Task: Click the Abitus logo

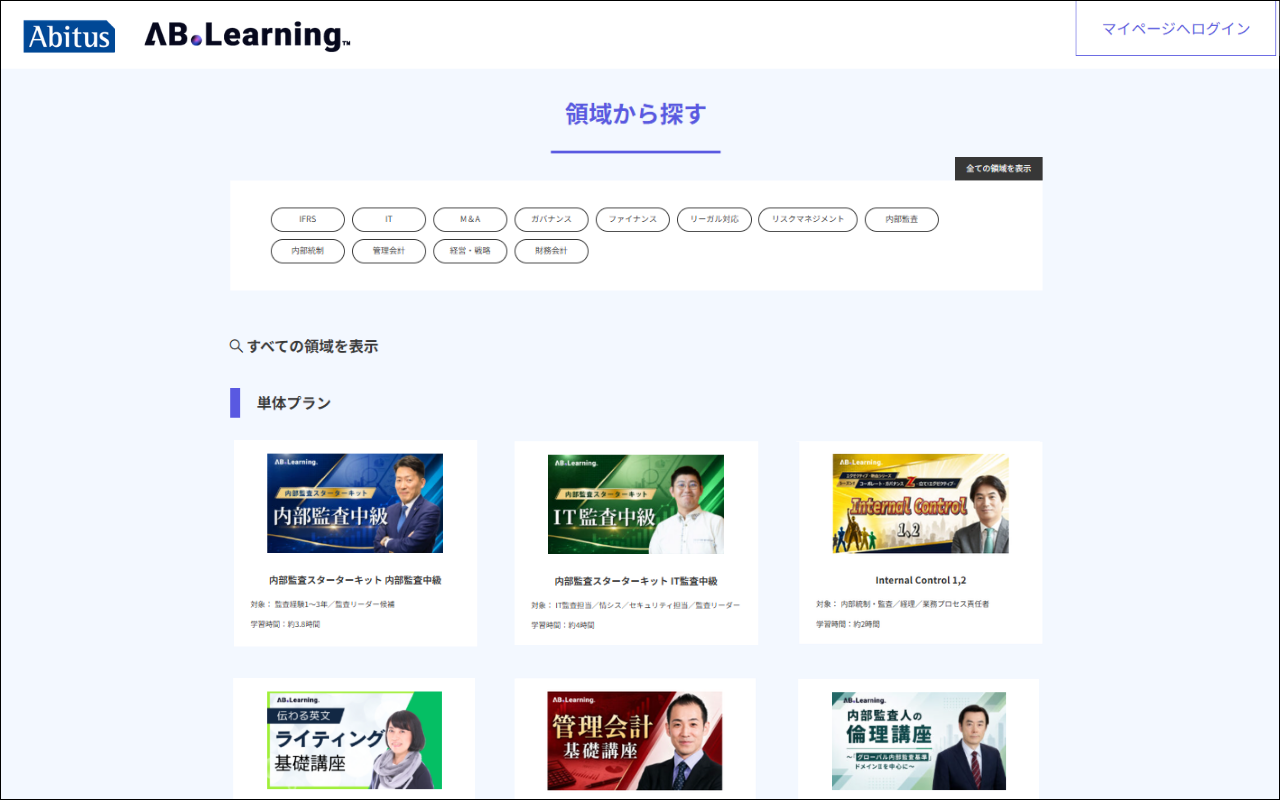Action: click(69, 36)
